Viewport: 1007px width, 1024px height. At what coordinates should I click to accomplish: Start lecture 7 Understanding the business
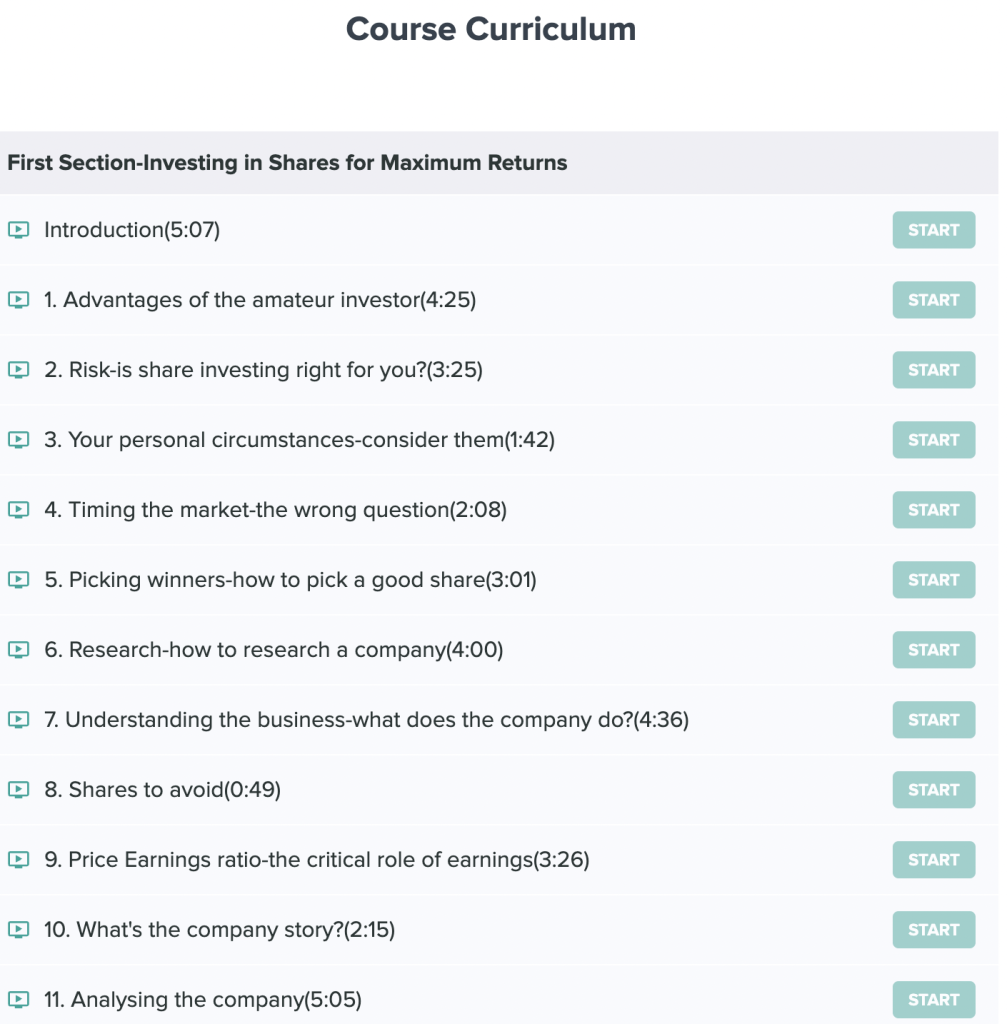pyautogui.click(x=934, y=720)
